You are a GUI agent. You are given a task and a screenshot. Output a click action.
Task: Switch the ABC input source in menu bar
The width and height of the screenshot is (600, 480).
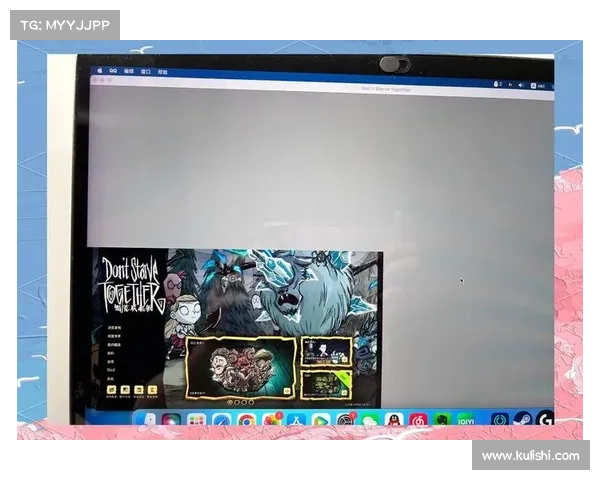point(538,86)
